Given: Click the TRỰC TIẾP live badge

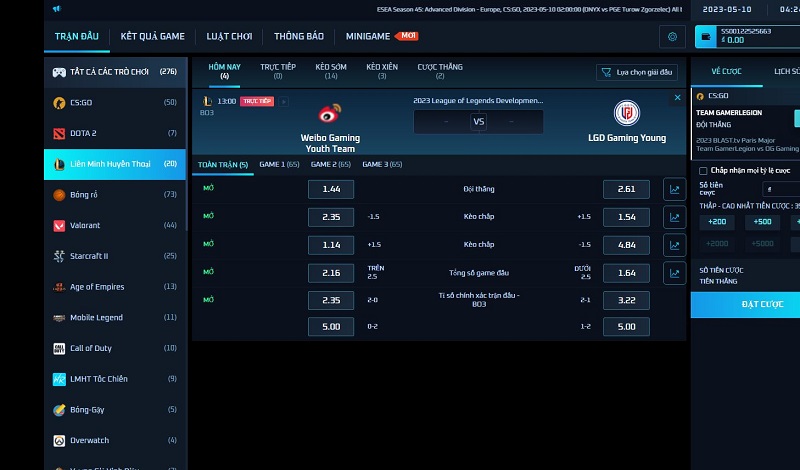Looking at the screenshot, I should click(257, 102).
